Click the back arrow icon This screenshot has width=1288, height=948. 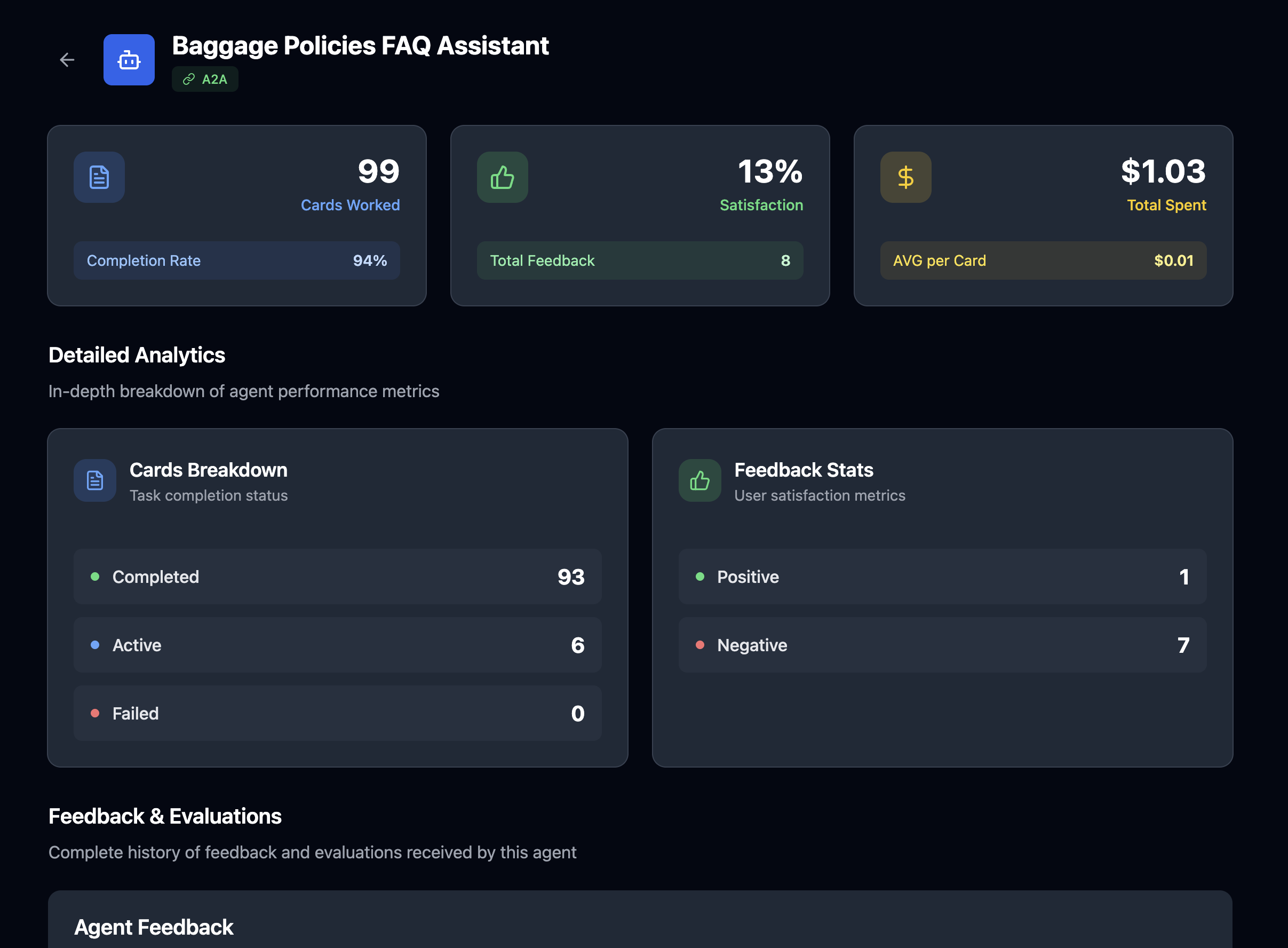click(x=67, y=60)
